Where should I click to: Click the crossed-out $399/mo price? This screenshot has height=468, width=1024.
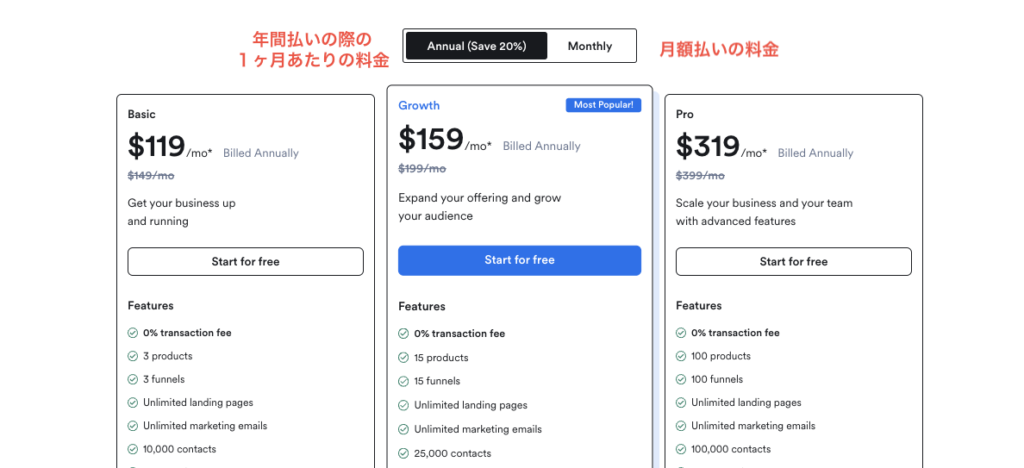700,176
